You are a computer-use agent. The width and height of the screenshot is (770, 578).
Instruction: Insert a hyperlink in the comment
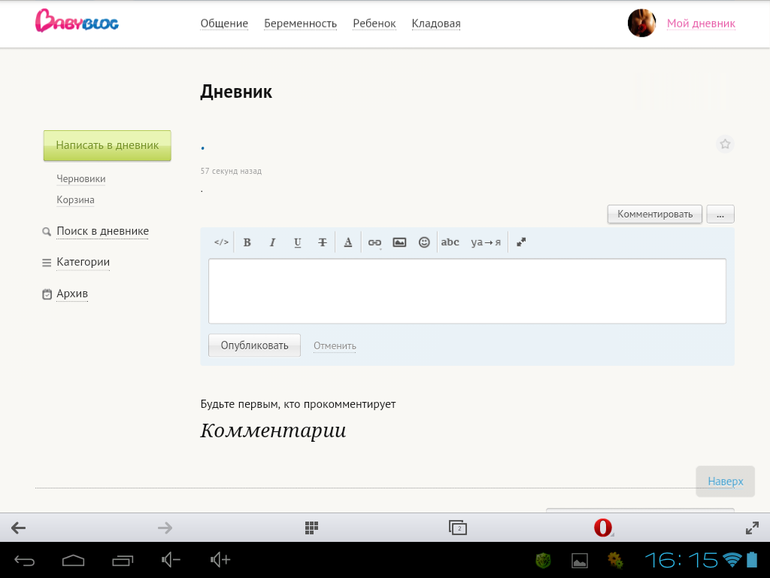pyautogui.click(x=375, y=242)
